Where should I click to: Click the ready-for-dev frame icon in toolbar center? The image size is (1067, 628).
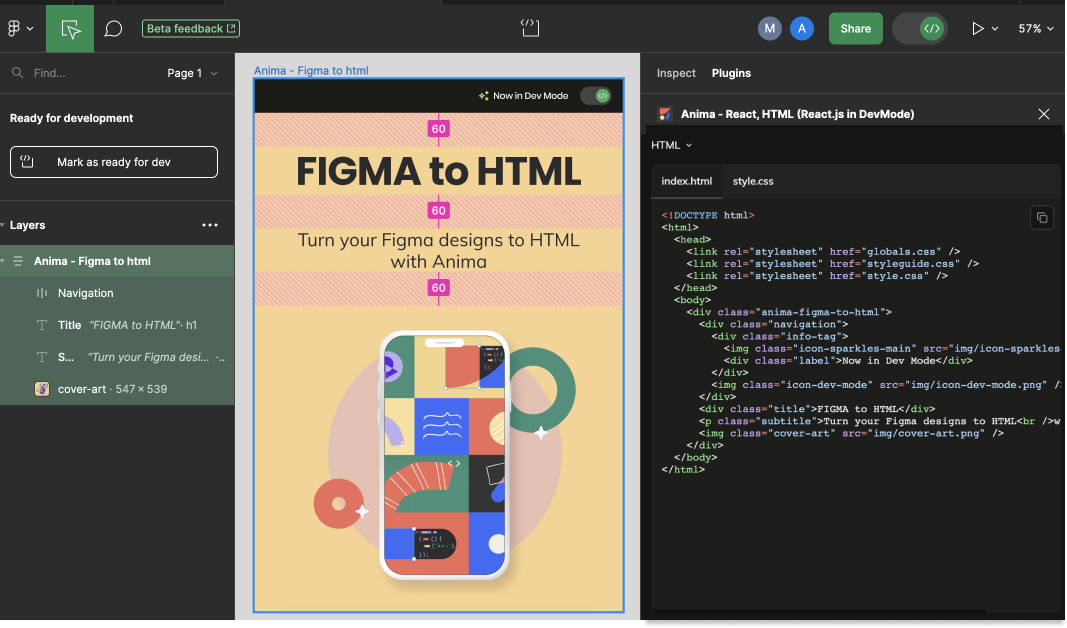coord(529,28)
